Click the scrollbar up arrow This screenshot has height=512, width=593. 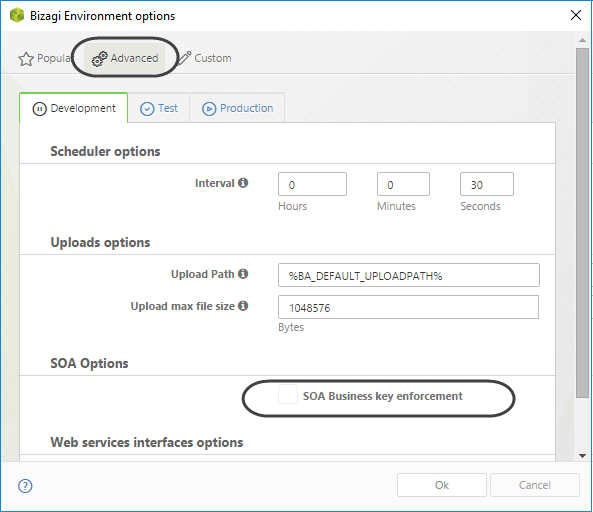click(x=582, y=40)
